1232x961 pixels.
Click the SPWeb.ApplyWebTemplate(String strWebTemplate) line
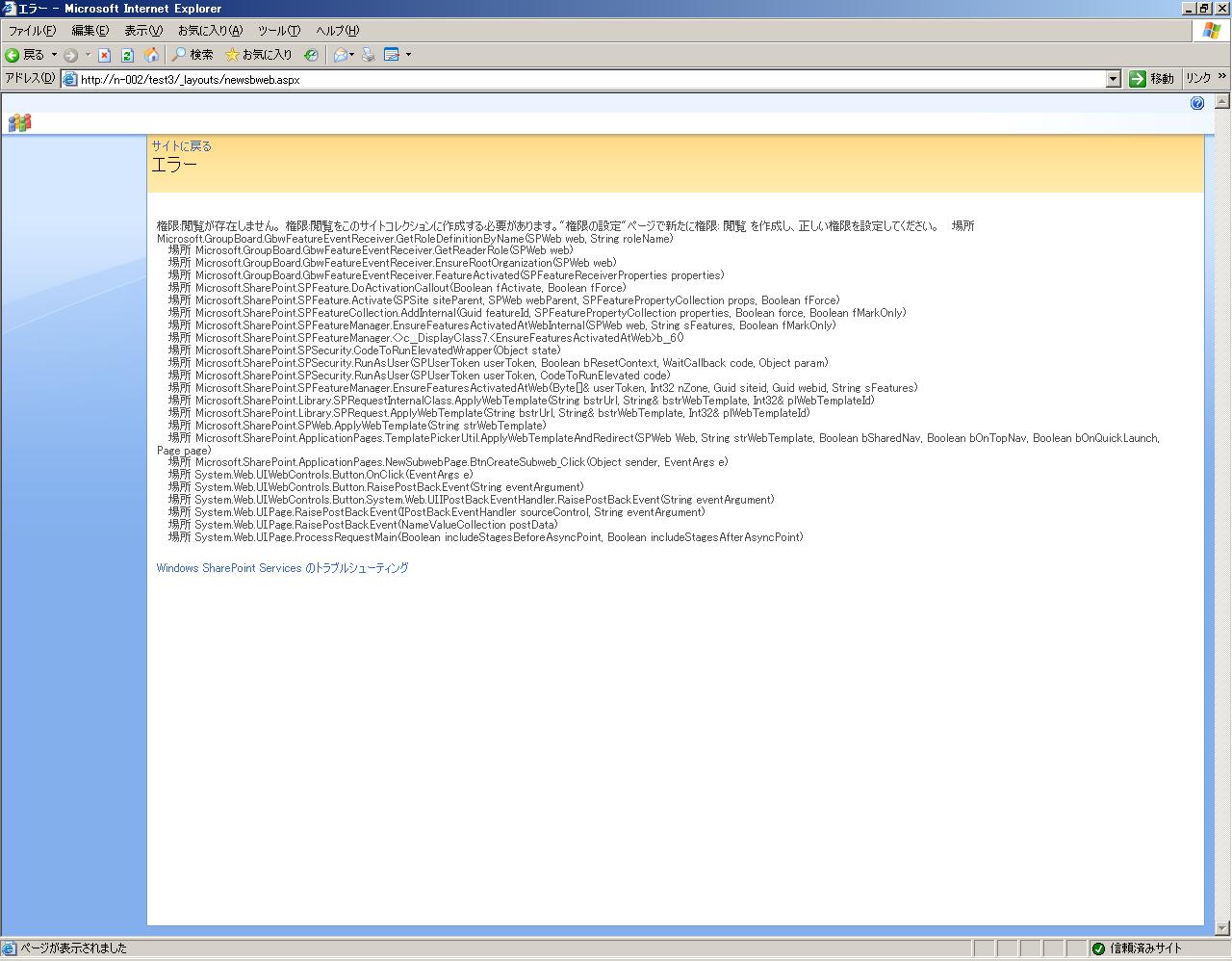(357, 426)
